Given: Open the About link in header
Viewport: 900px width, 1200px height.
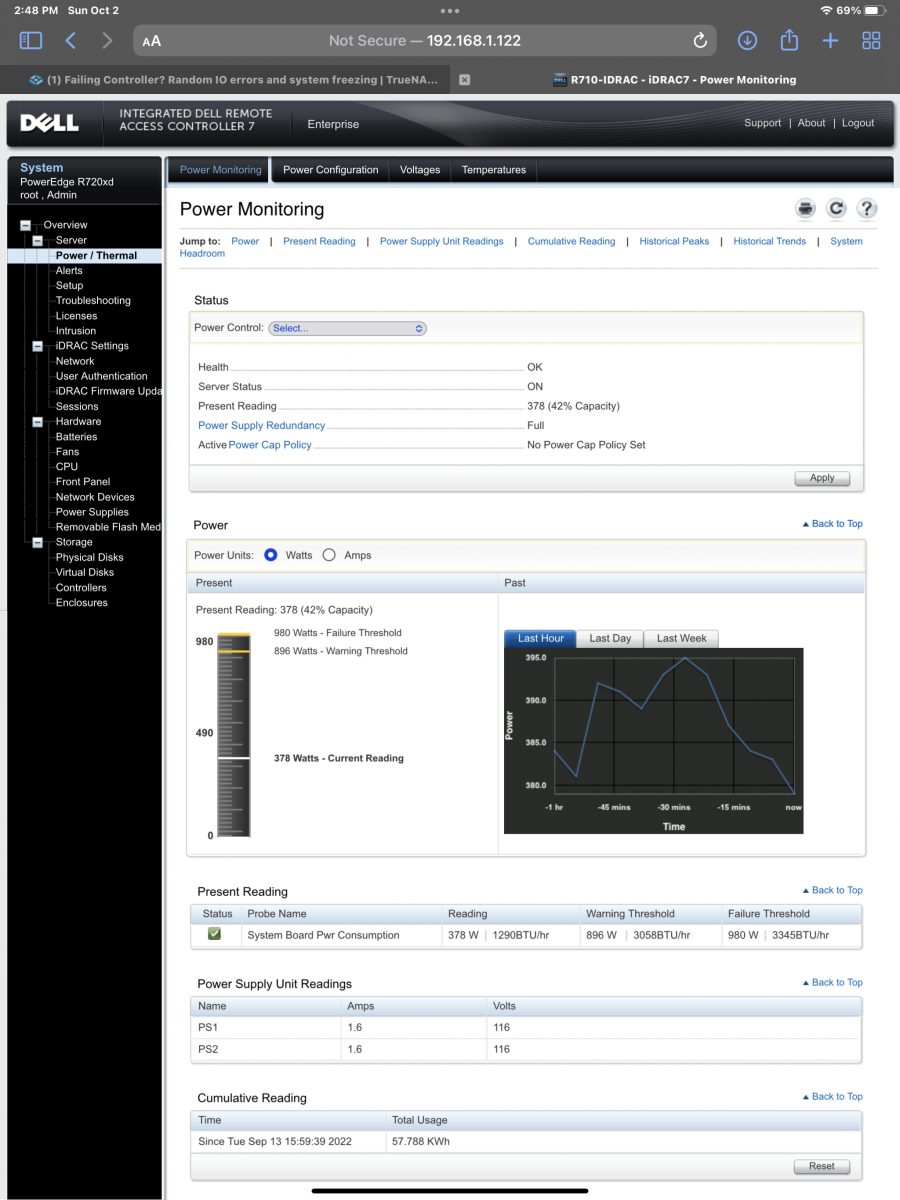Looking at the screenshot, I should 811,123.
